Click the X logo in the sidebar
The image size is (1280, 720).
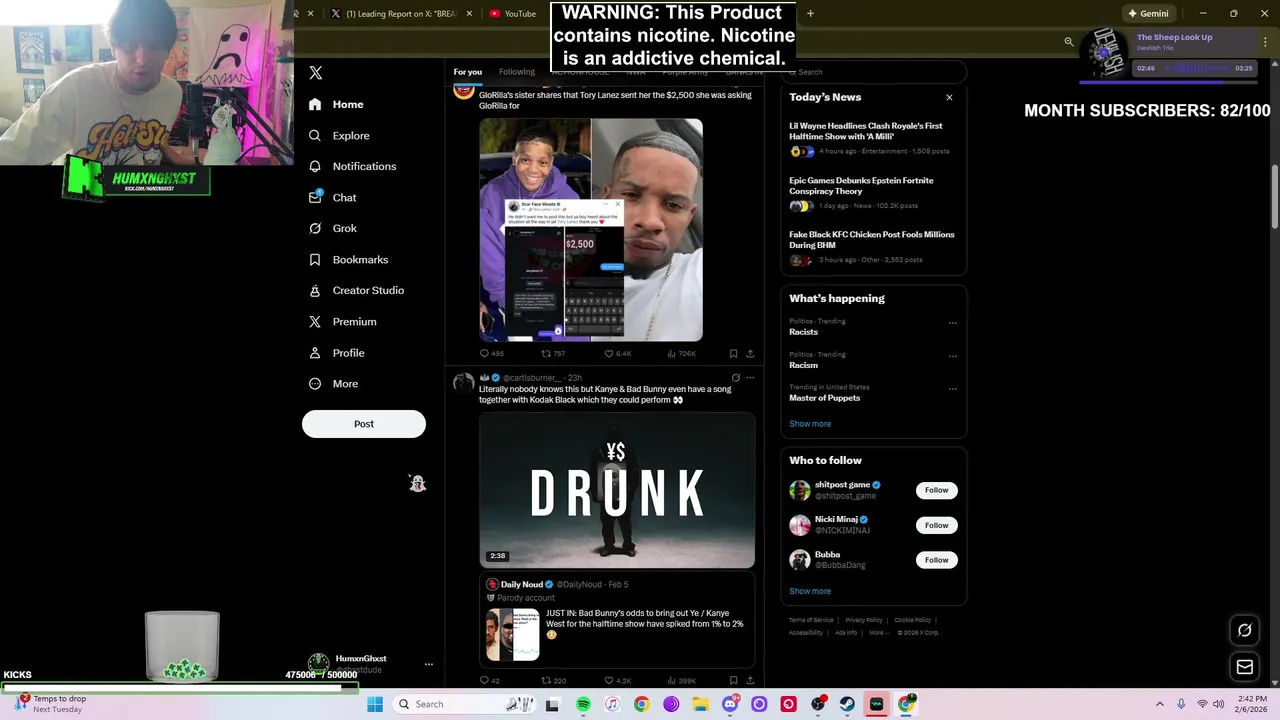point(316,73)
